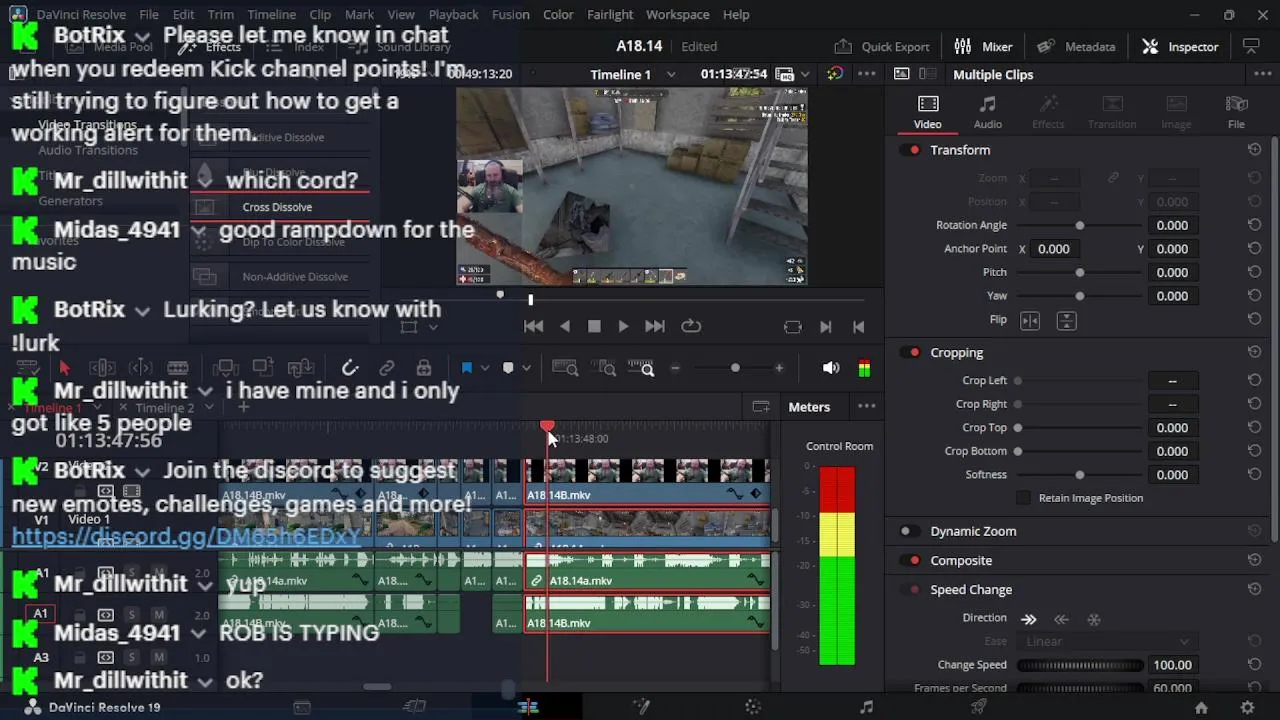Toggle Linked Selection chain icon
The height and width of the screenshot is (720, 1280).
point(387,368)
